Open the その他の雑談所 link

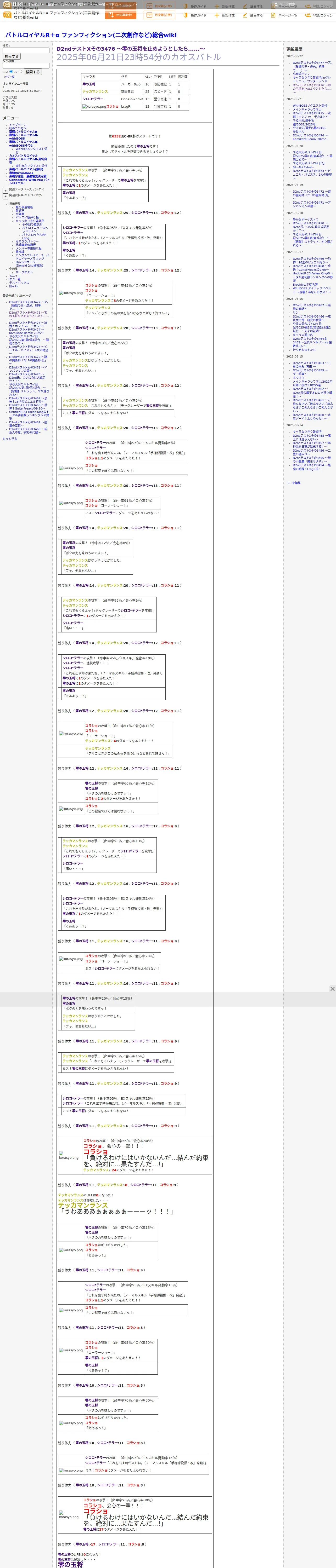point(32,224)
